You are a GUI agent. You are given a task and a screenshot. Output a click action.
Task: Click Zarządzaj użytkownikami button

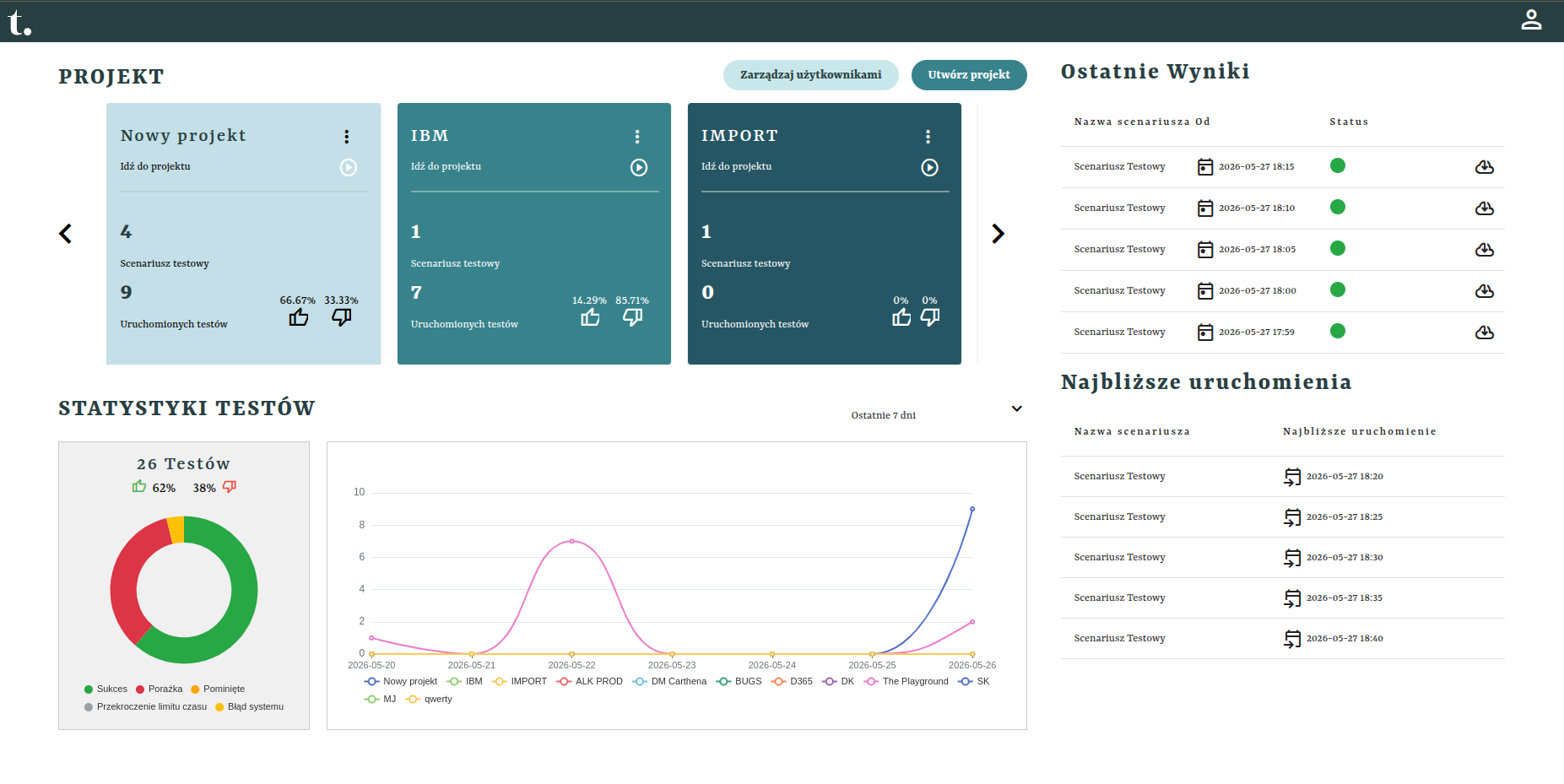(x=810, y=75)
